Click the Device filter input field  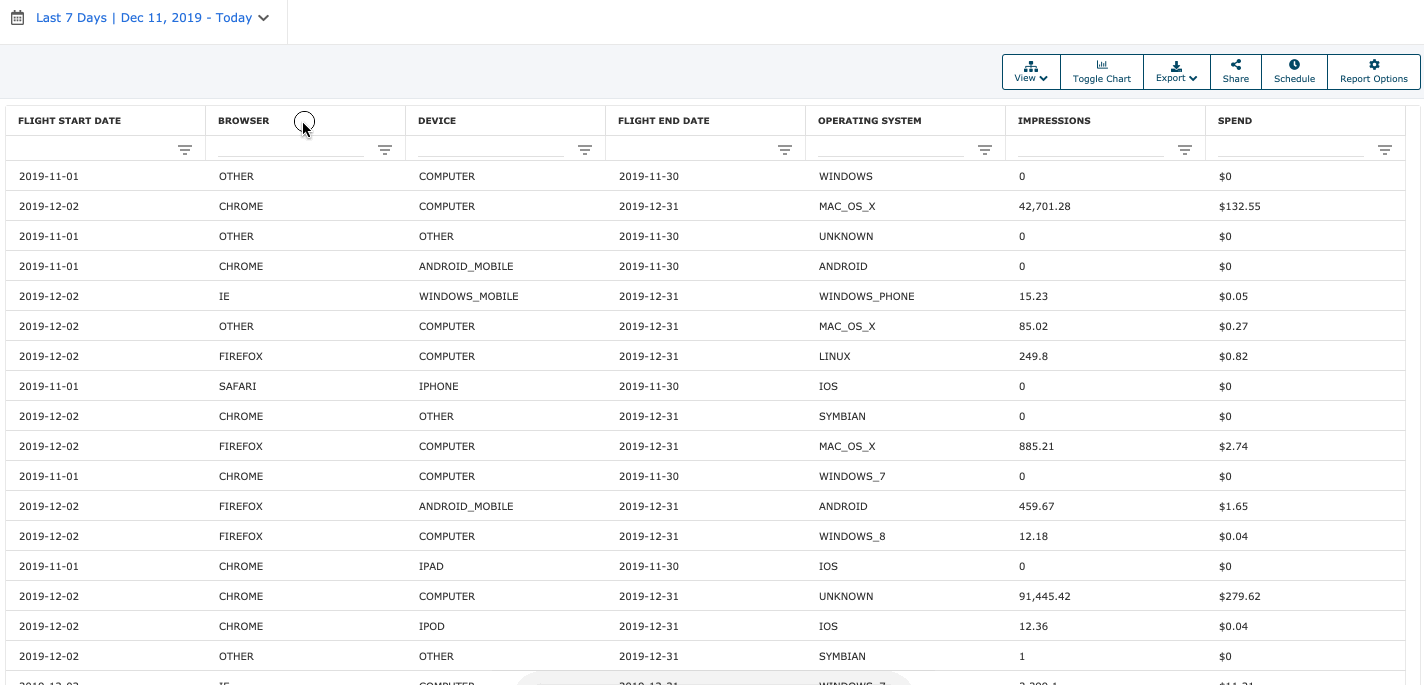491,149
